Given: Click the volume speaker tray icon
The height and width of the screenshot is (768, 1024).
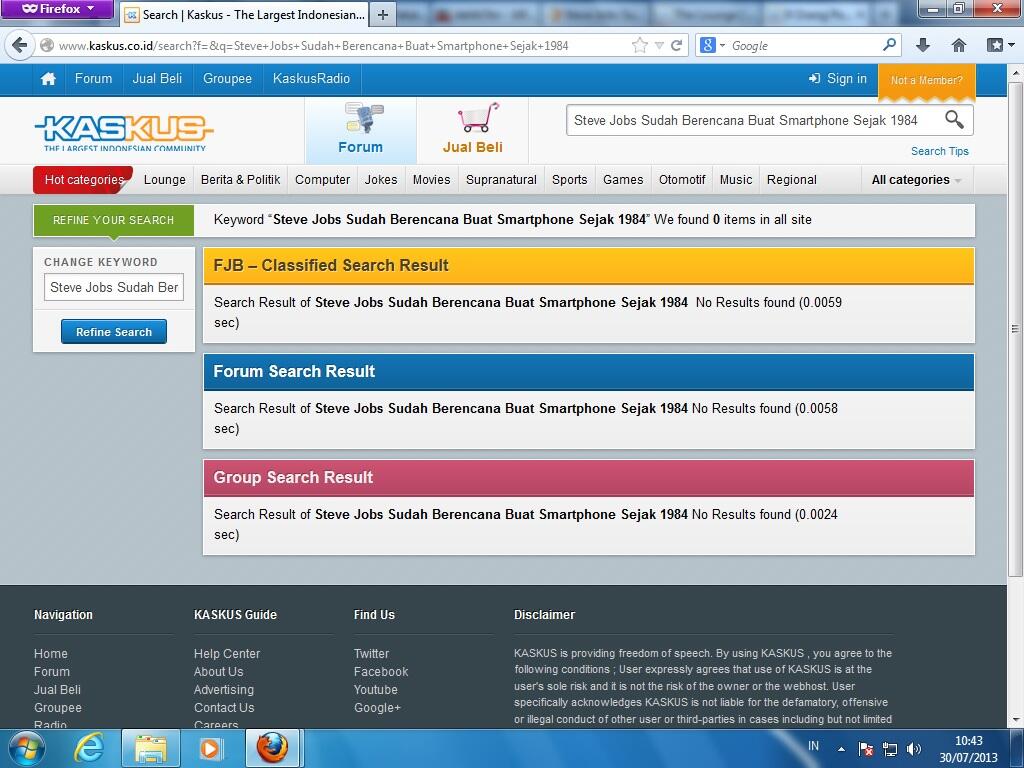Looking at the screenshot, I should (914, 749).
